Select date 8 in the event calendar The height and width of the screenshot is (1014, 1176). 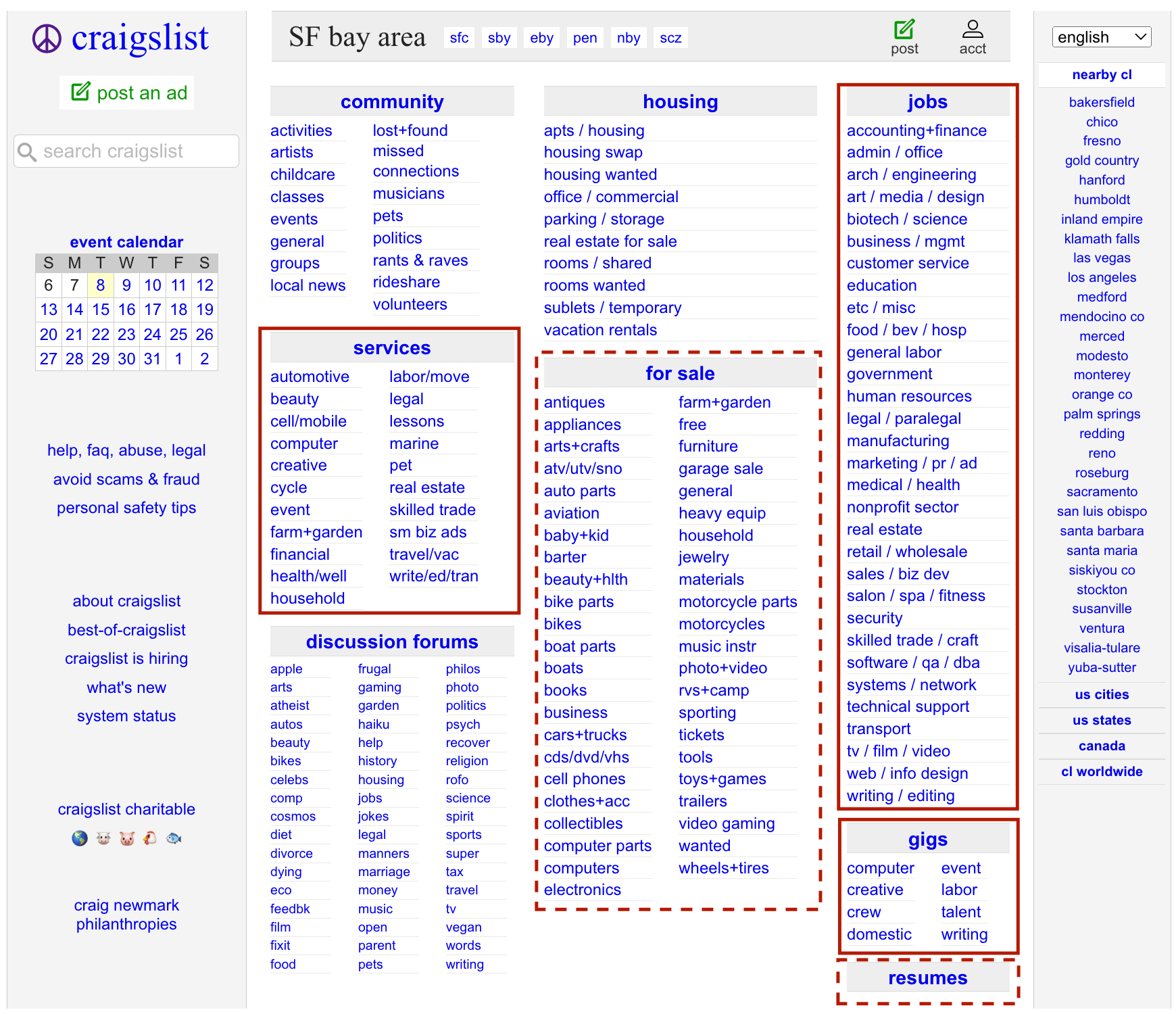(101, 285)
